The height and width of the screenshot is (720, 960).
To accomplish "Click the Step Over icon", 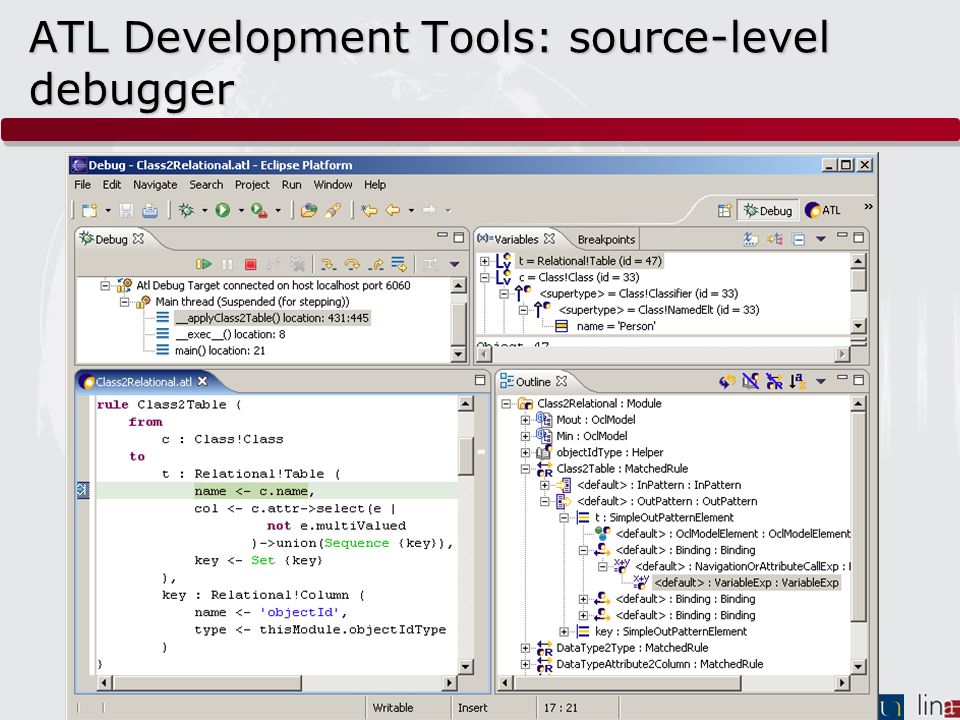I will [x=352, y=264].
